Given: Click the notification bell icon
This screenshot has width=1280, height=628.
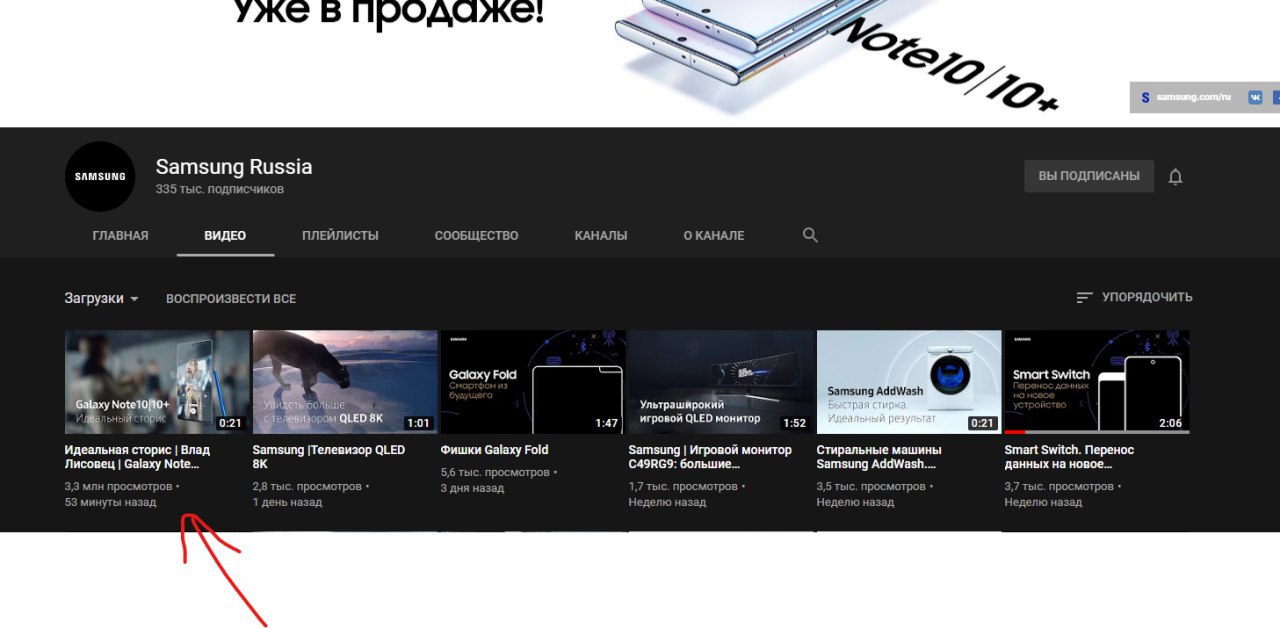Looking at the screenshot, I should coord(1176,176).
